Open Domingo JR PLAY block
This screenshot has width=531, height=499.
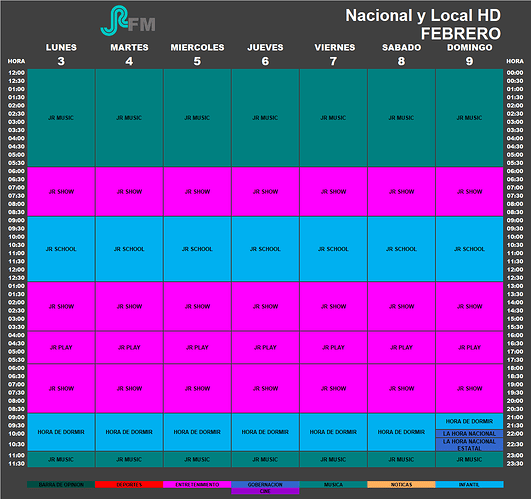[469, 347]
